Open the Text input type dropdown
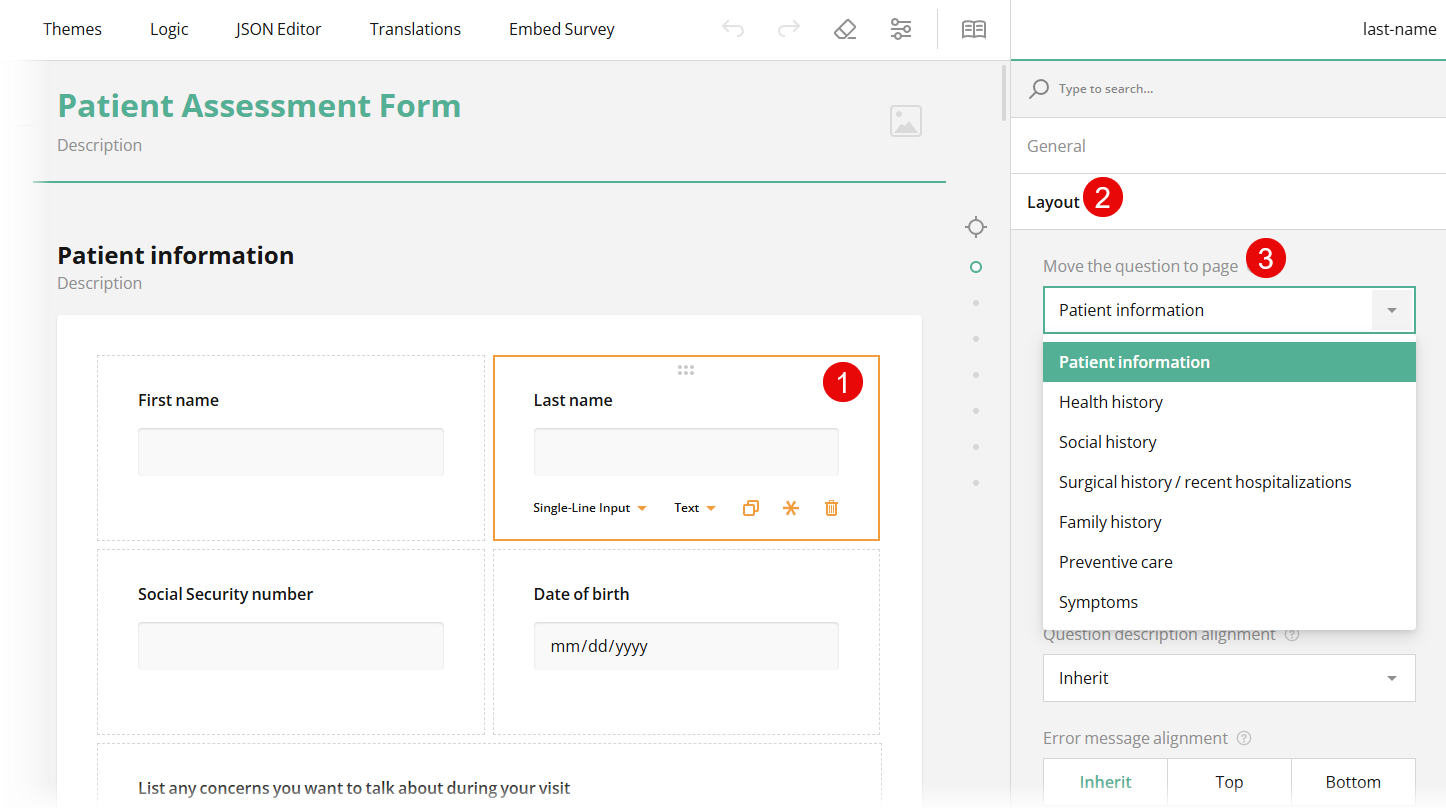 [x=694, y=508]
